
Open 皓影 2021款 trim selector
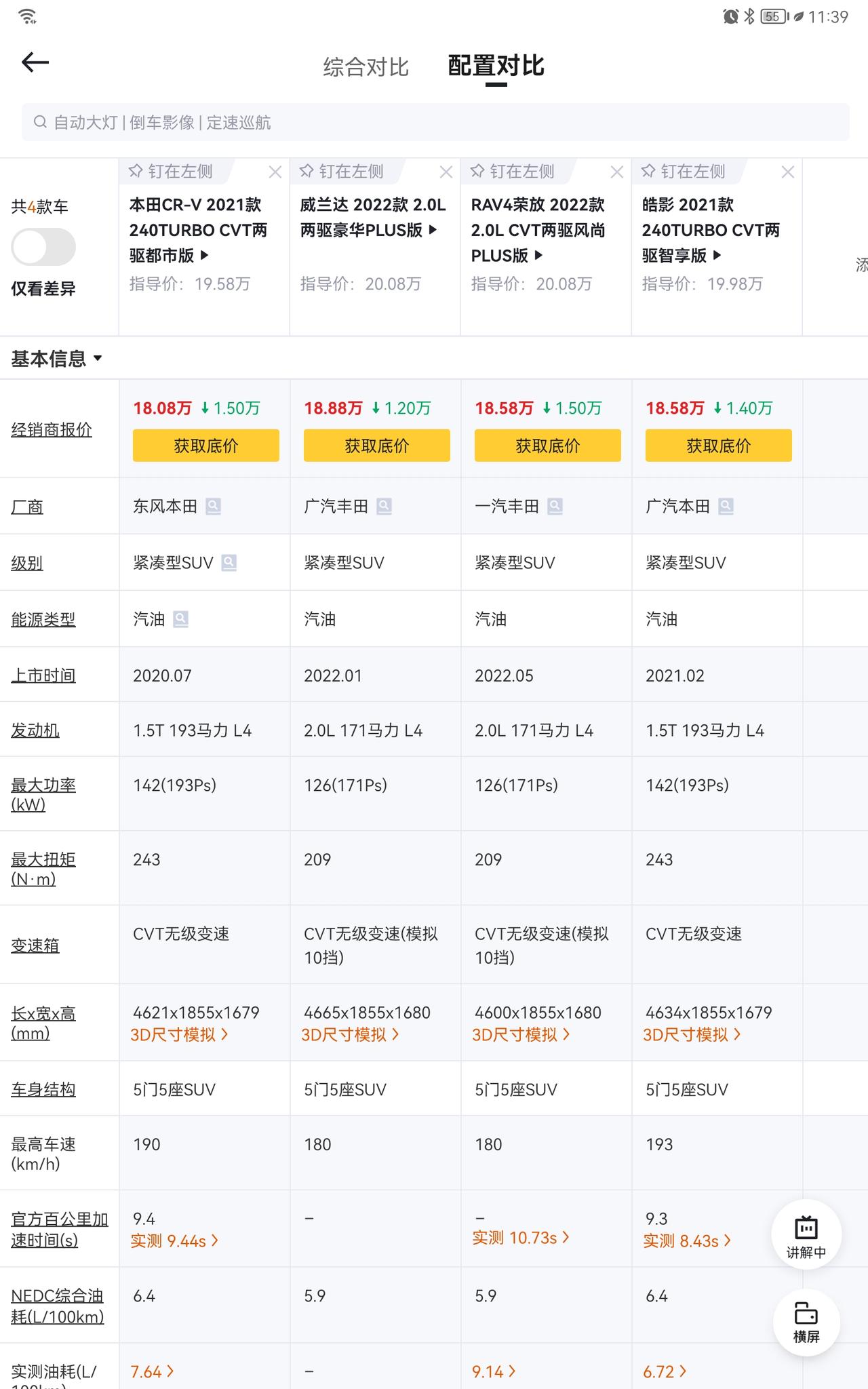[x=711, y=230]
